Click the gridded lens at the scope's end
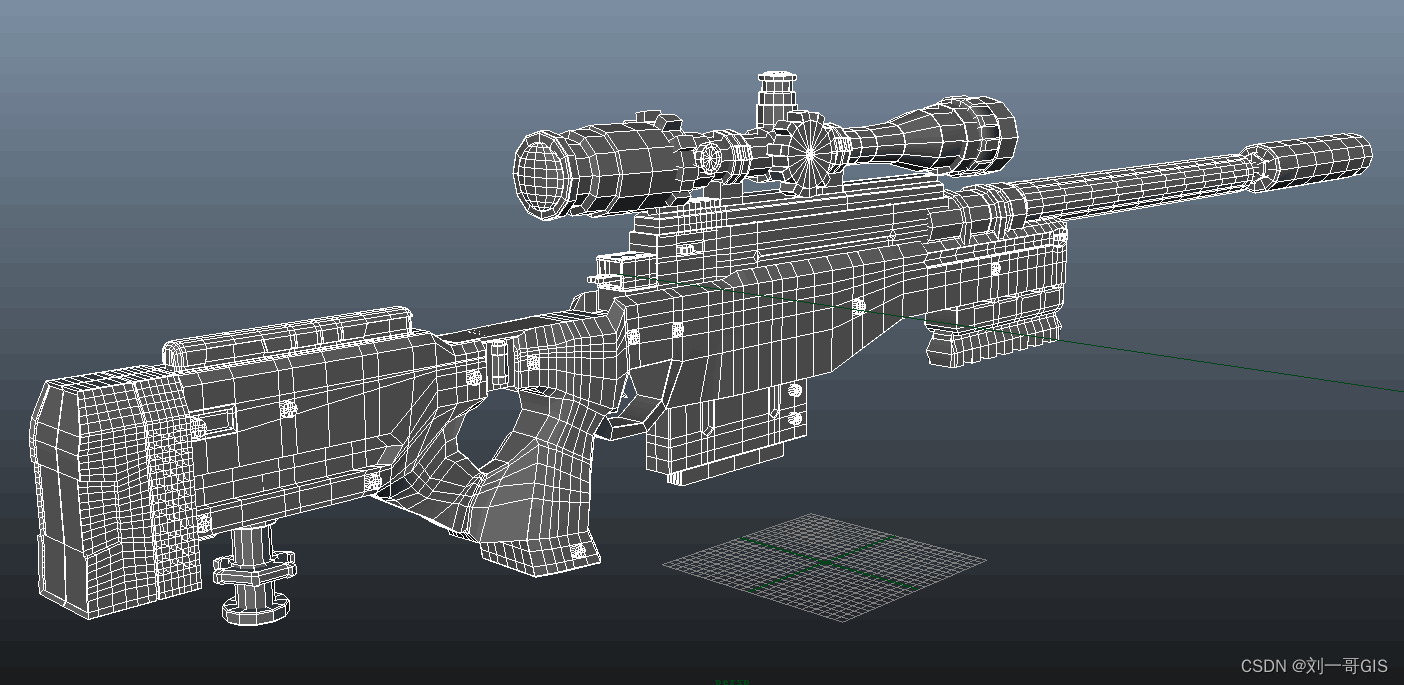The width and height of the screenshot is (1404, 685). click(541, 174)
